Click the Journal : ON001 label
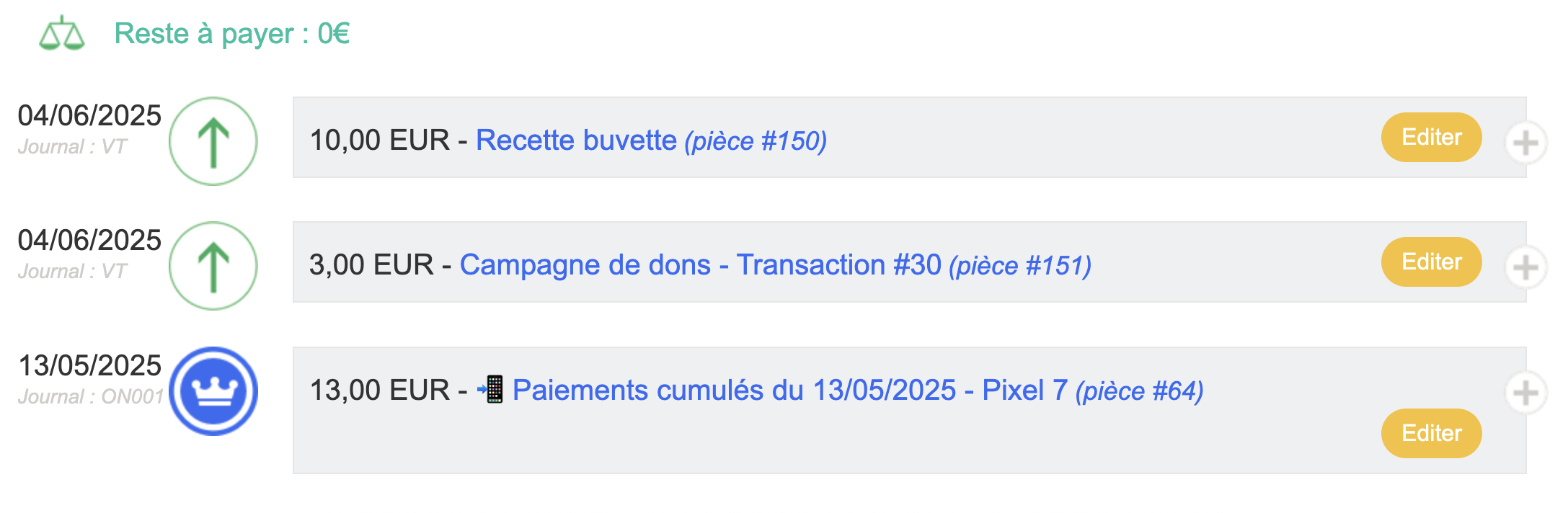The width and height of the screenshot is (1568, 513). tap(91, 396)
